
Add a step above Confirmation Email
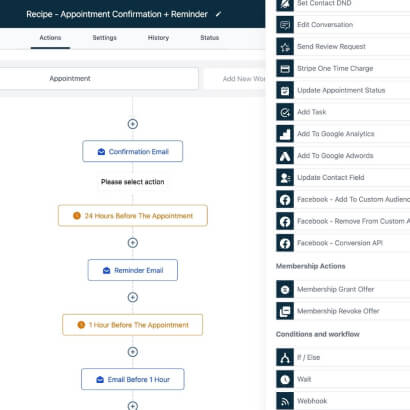coord(133,124)
